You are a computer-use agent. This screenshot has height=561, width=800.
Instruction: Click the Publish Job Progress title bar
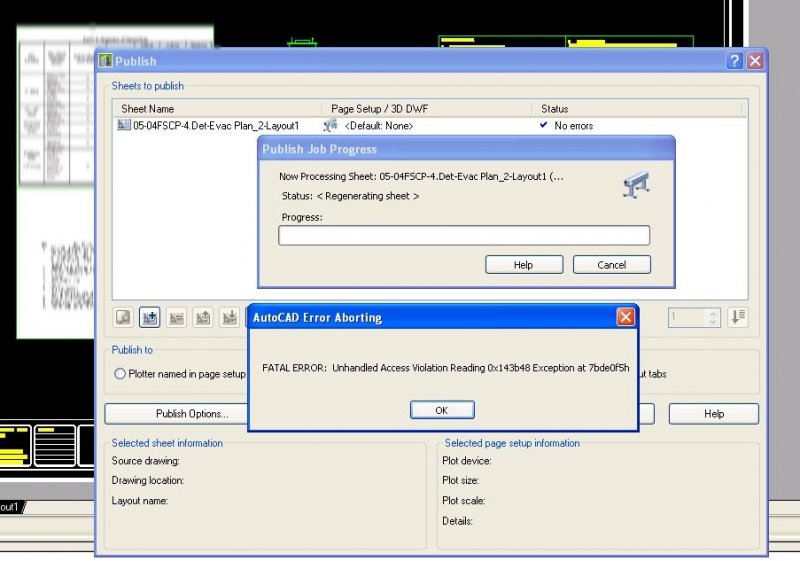pyautogui.click(x=466, y=149)
